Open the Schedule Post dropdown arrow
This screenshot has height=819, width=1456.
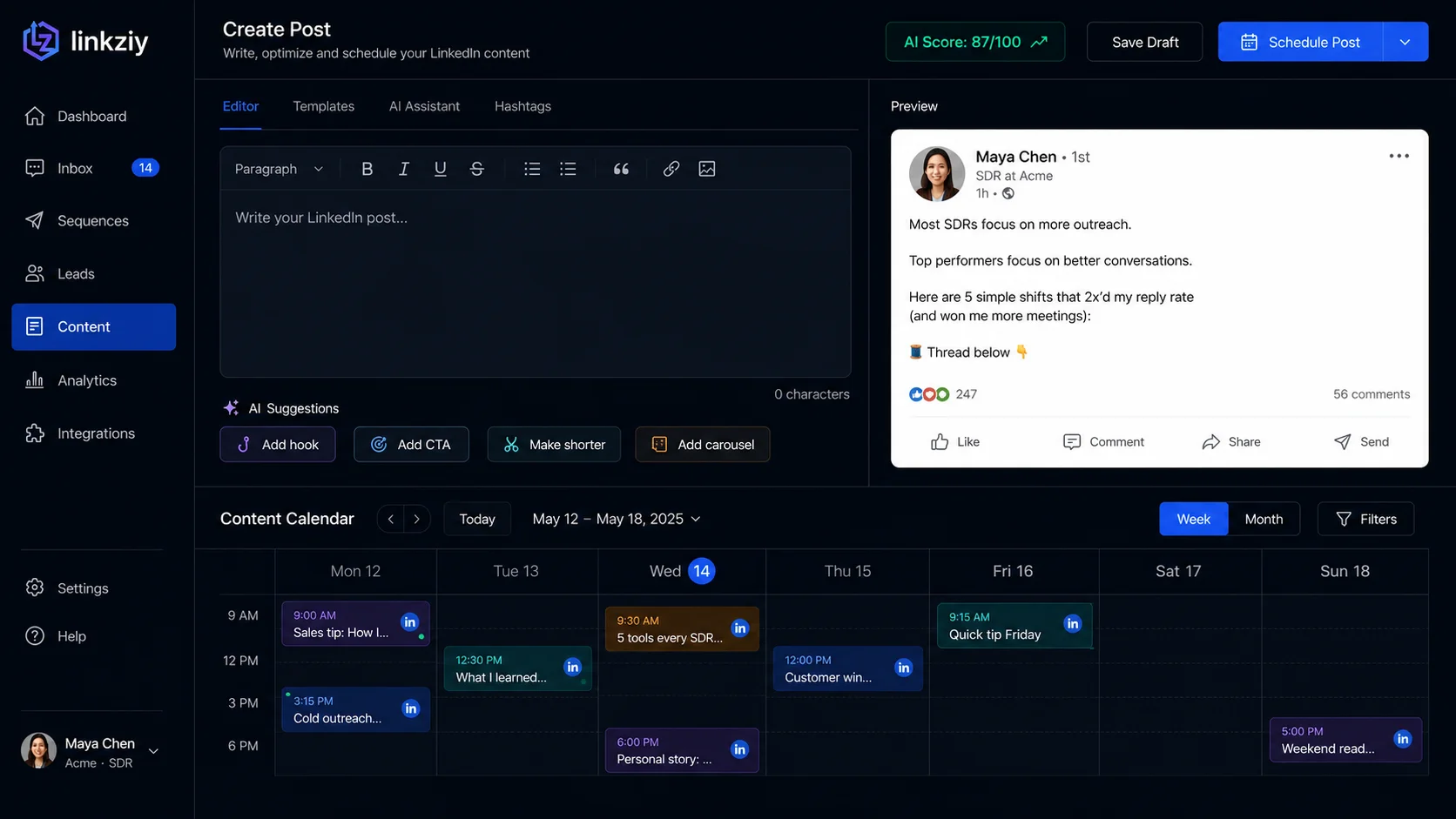point(1405,42)
